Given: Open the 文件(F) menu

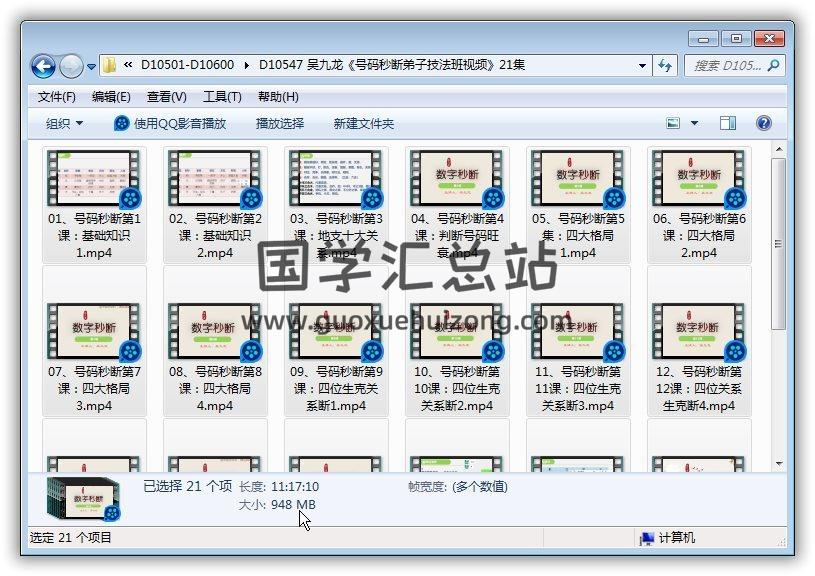Looking at the screenshot, I should (57, 97).
